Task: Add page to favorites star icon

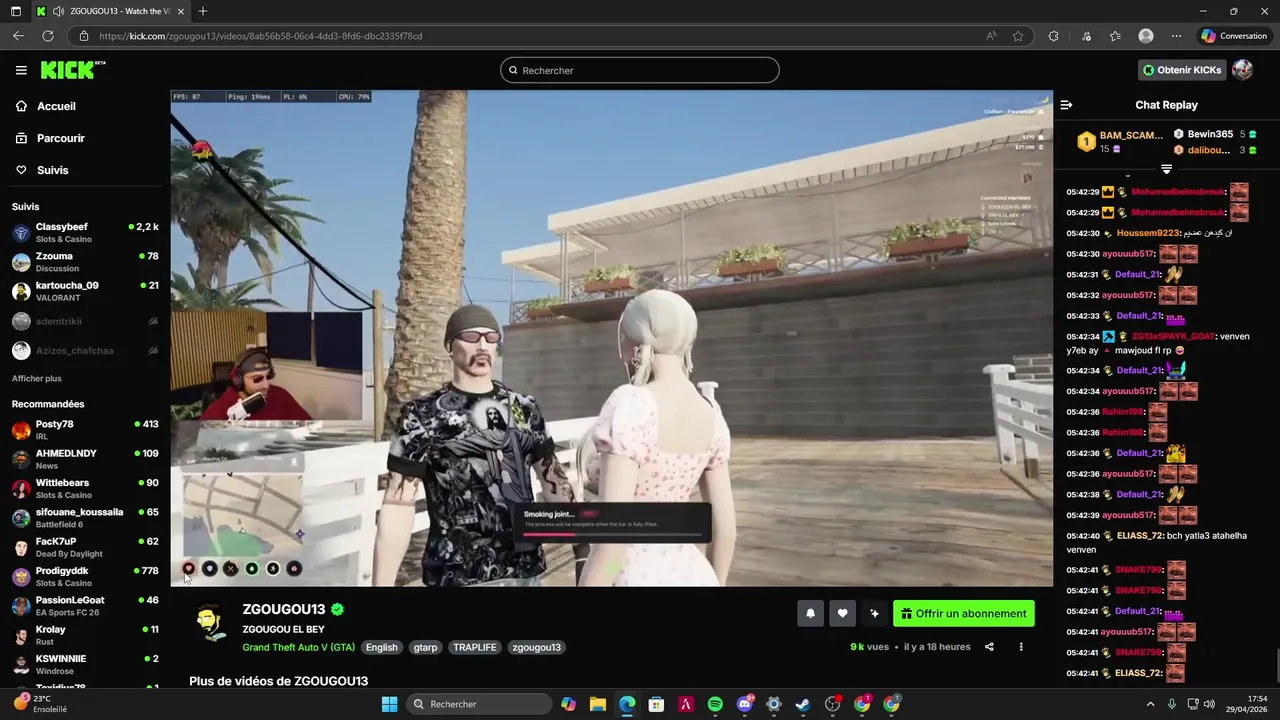Action: [x=1018, y=36]
